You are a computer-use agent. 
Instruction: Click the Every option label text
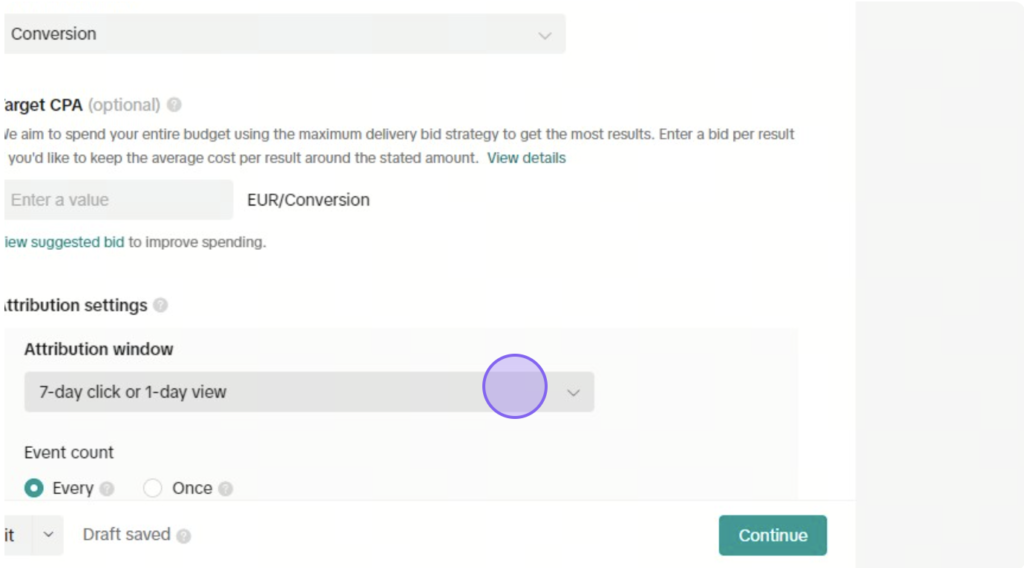click(x=73, y=488)
